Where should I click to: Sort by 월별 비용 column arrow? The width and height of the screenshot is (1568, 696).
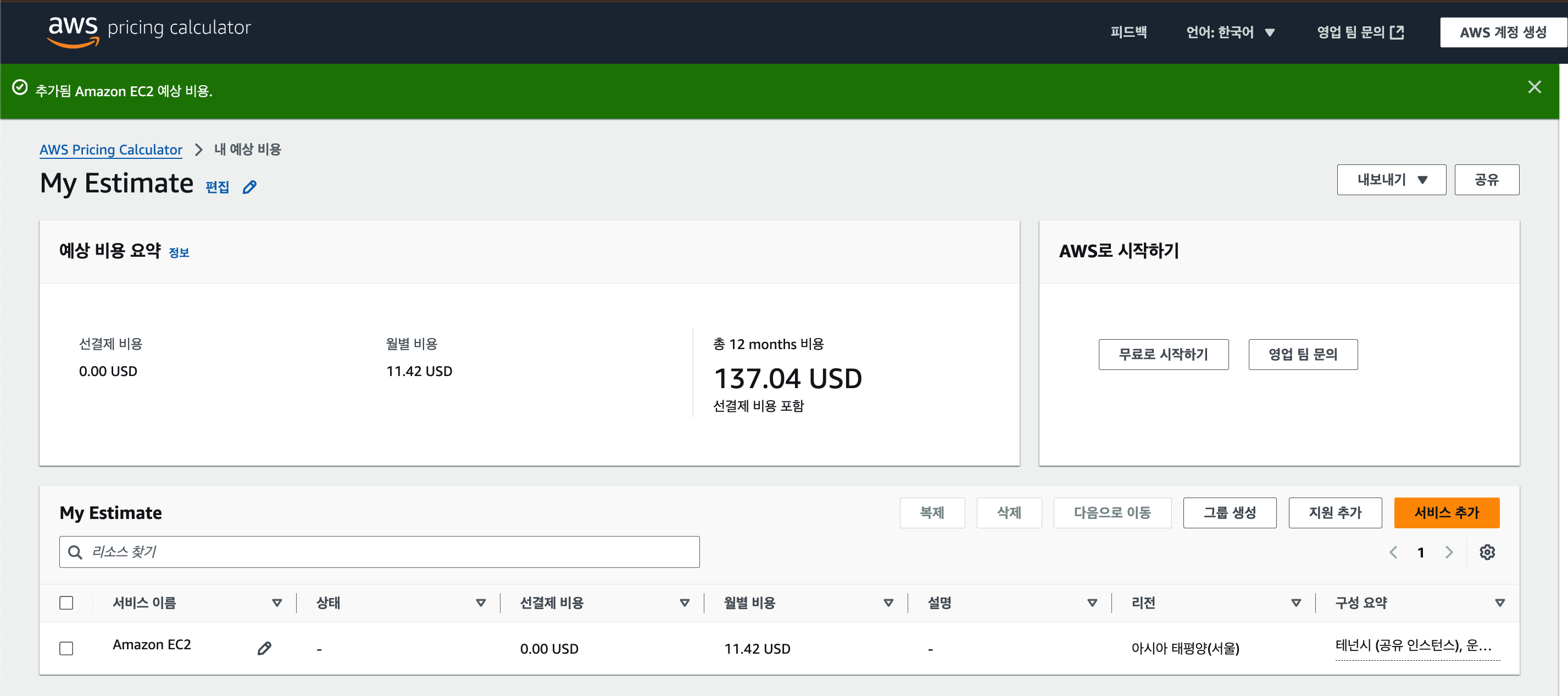888,603
